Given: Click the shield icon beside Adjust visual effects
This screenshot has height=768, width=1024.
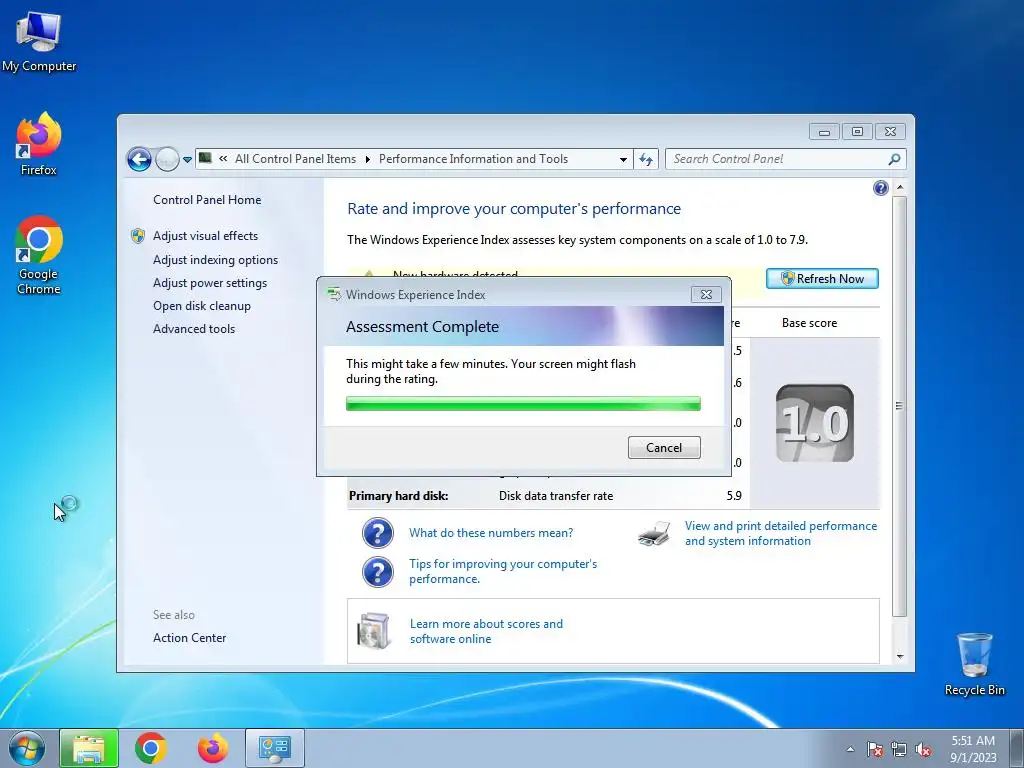Looking at the screenshot, I should (137, 236).
